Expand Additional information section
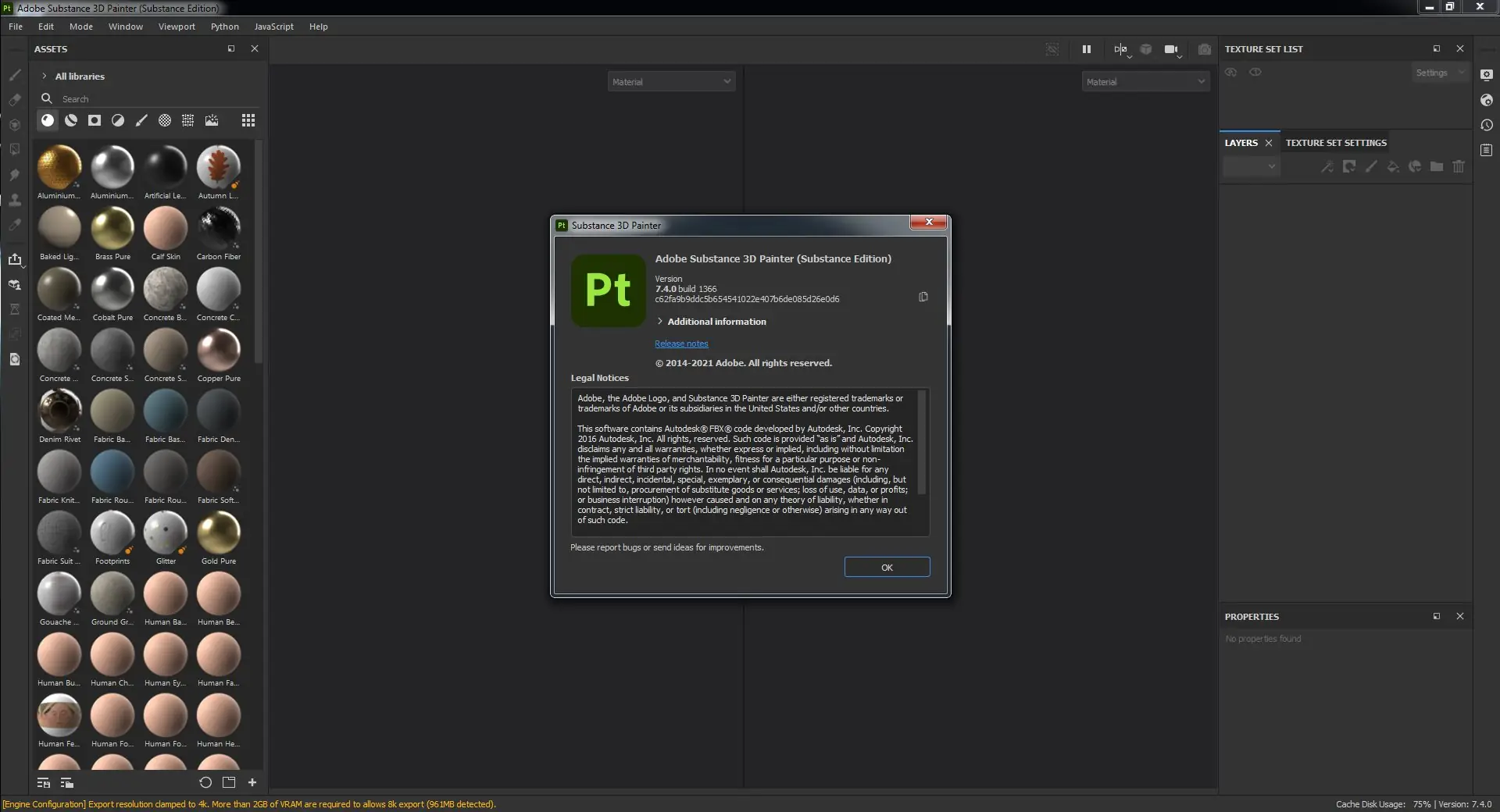Screen dimensions: 1500x812 [x=659, y=321]
